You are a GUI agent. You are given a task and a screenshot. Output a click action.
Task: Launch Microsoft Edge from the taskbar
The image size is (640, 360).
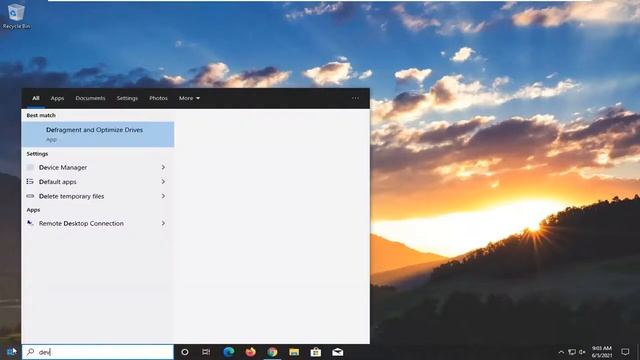[229, 352]
